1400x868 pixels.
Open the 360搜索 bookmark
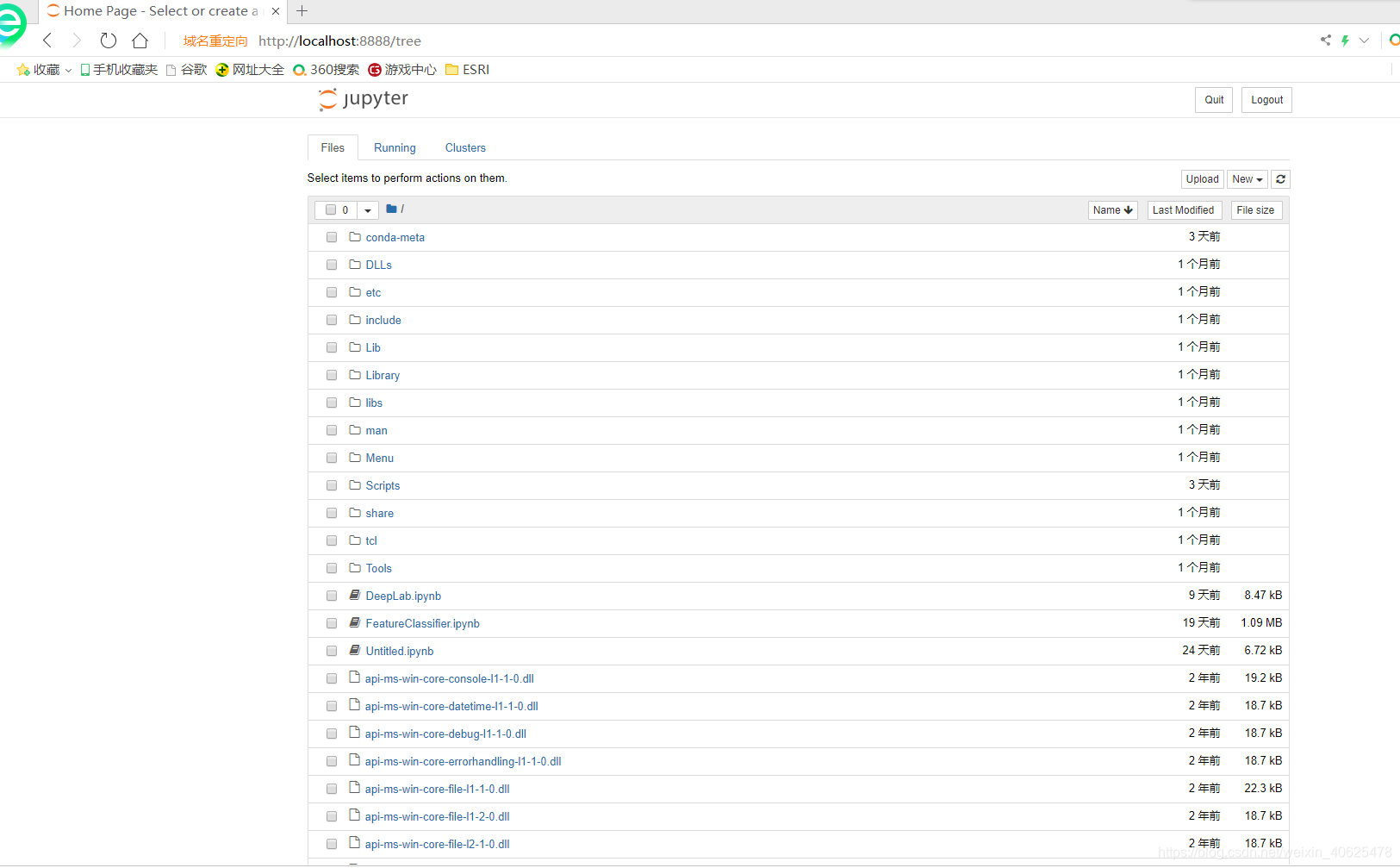pyautogui.click(x=326, y=70)
